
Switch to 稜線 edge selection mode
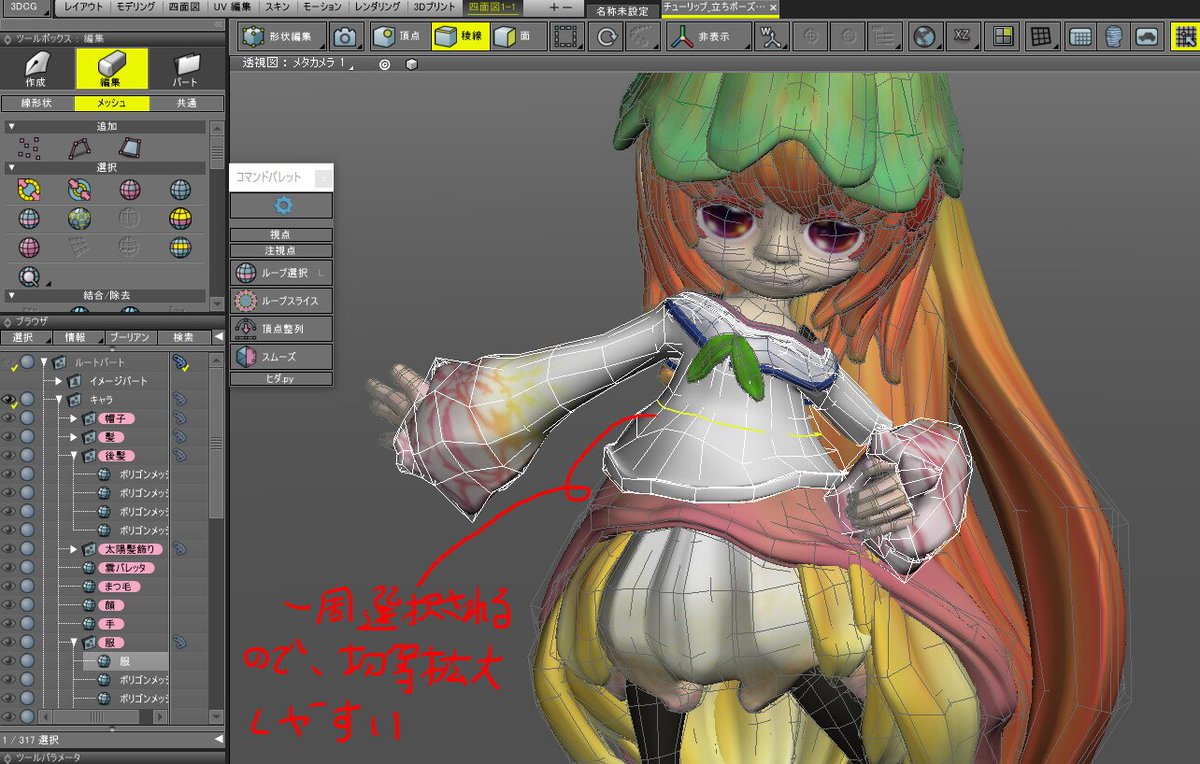(461, 37)
